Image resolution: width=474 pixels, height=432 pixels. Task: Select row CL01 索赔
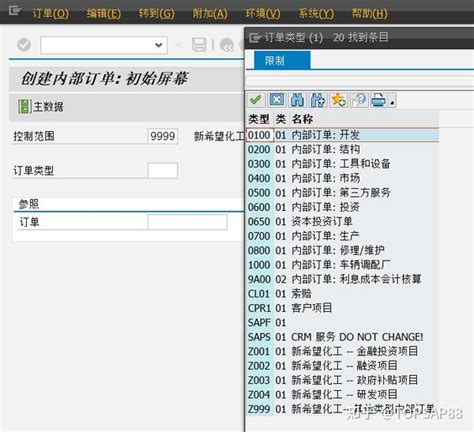tap(343, 294)
